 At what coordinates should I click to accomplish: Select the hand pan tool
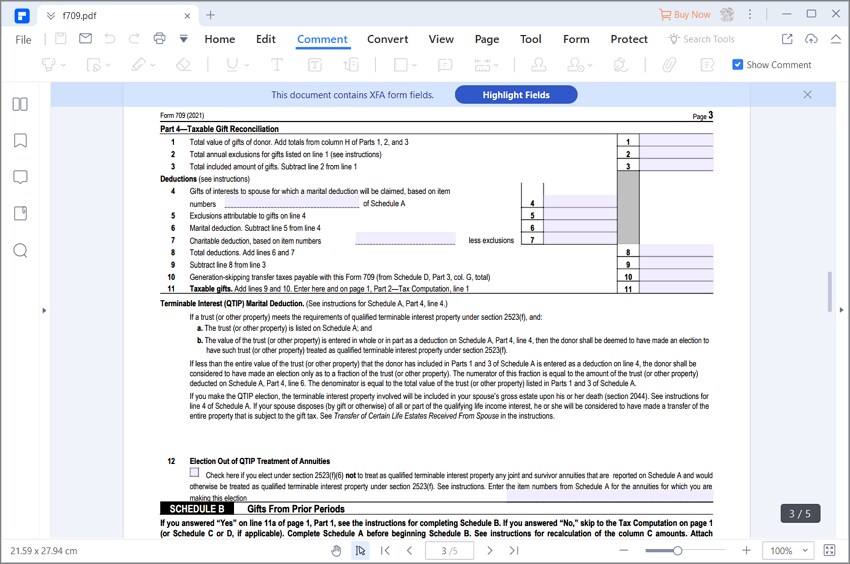pyautogui.click(x=336, y=550)
